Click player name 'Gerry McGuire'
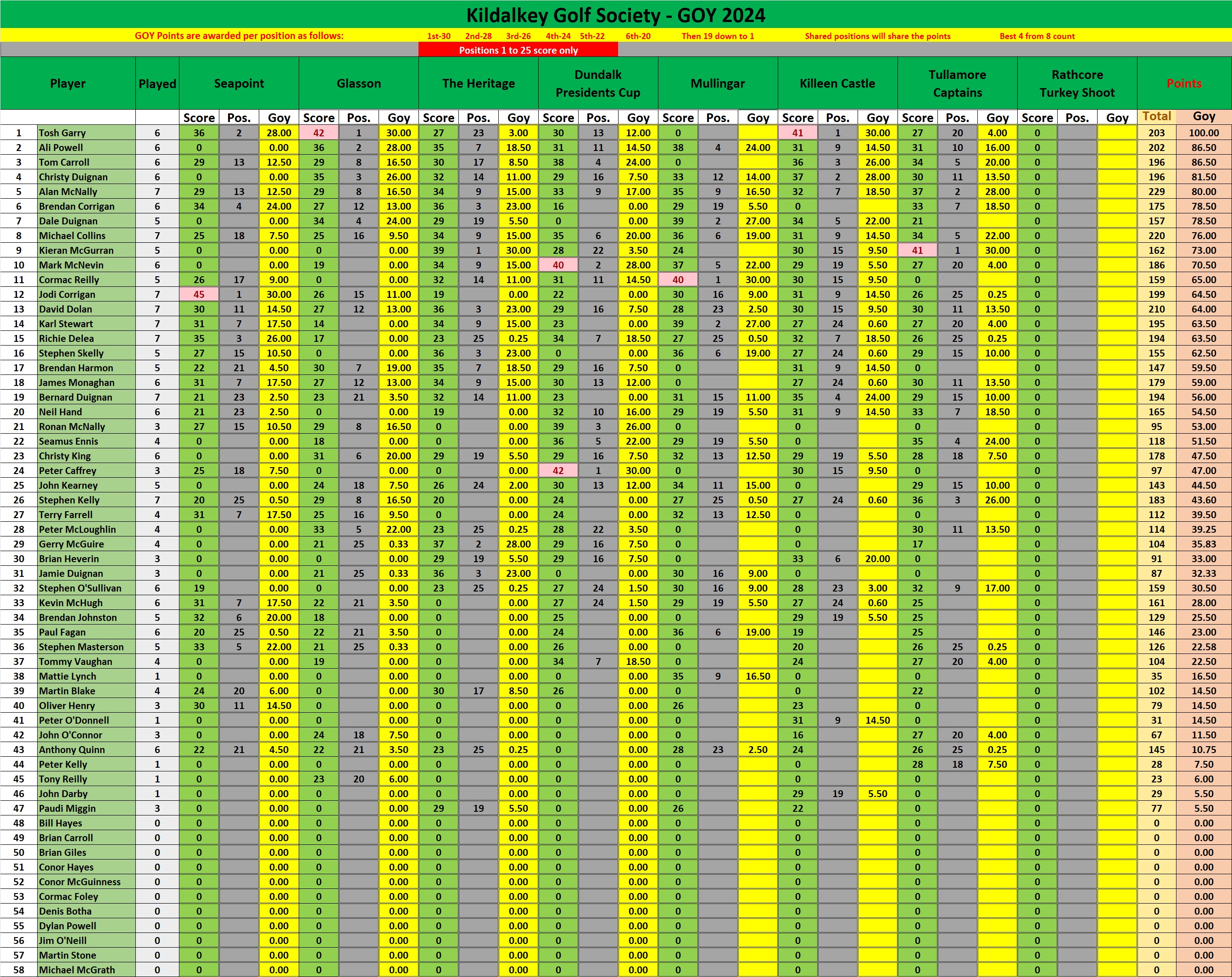The height and width of the screenshot is (977, 1232). 72,544
